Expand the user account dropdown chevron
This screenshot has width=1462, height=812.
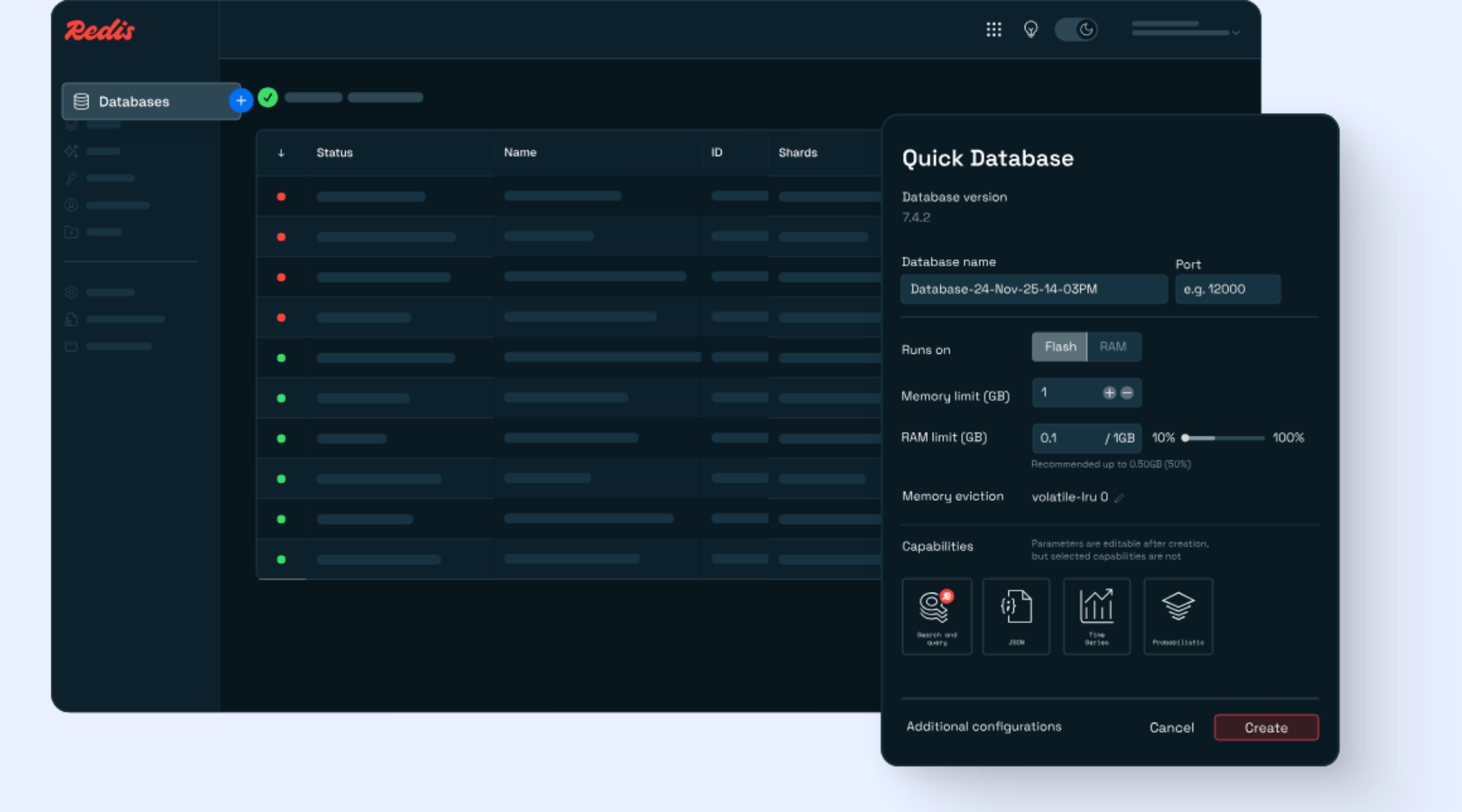point(1236,32)
